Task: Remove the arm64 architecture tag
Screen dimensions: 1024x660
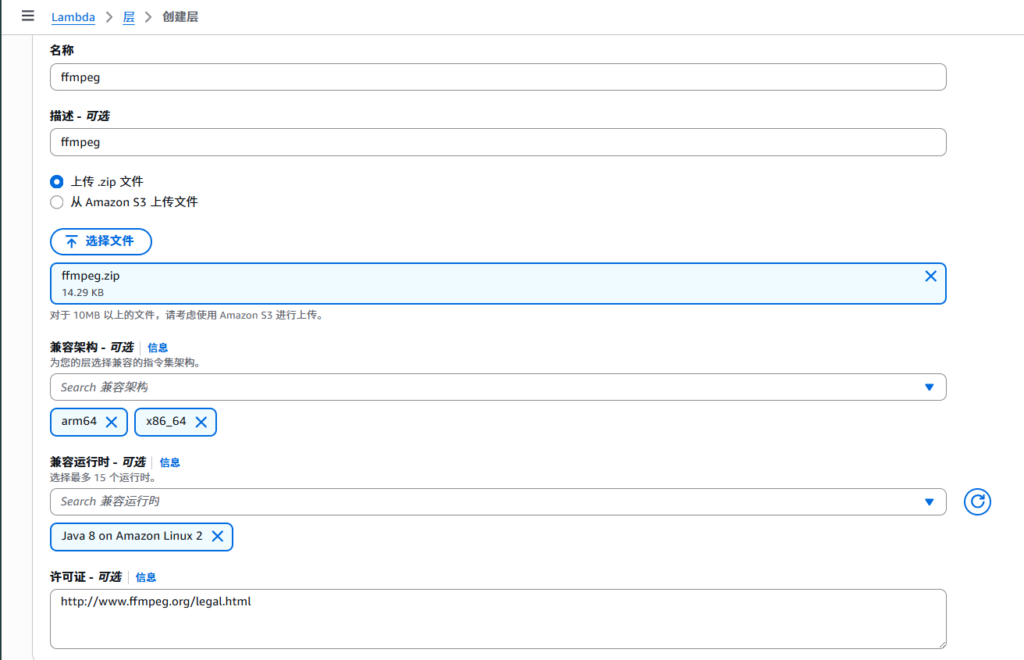Action: click(111, 422)
